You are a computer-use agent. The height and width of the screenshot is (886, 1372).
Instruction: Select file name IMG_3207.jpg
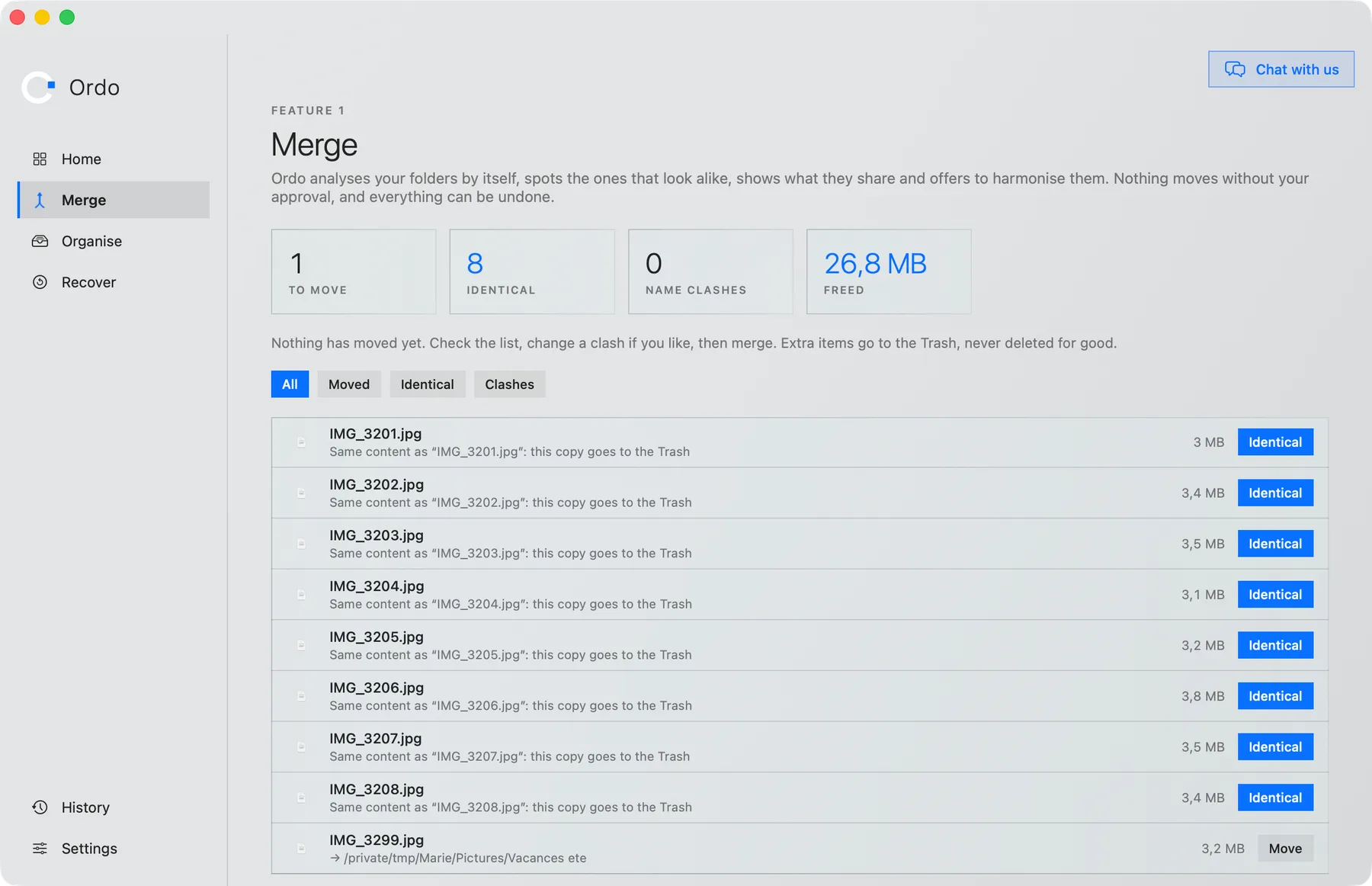[375, 738]
